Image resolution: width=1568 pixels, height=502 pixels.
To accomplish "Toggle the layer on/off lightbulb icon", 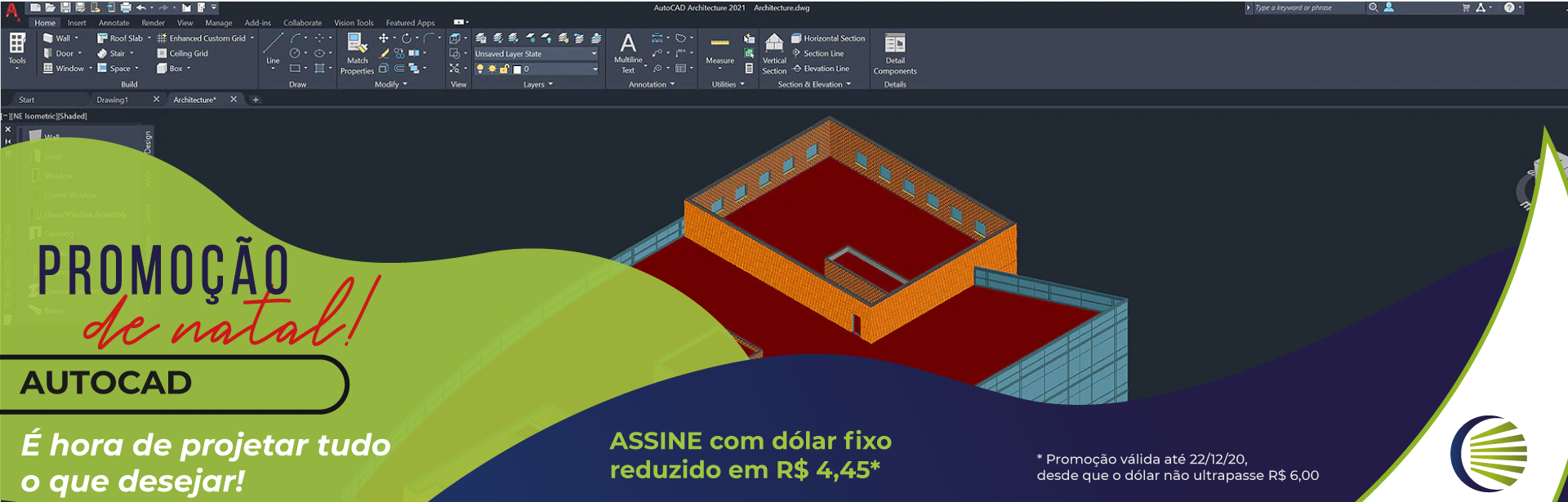I will 480,69.
